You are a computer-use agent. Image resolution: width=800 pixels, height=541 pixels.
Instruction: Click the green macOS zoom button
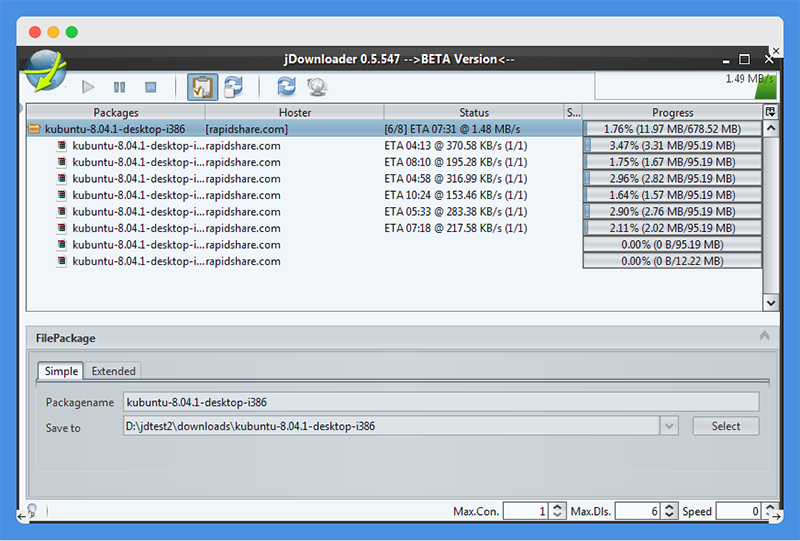[x=72, y=32]
